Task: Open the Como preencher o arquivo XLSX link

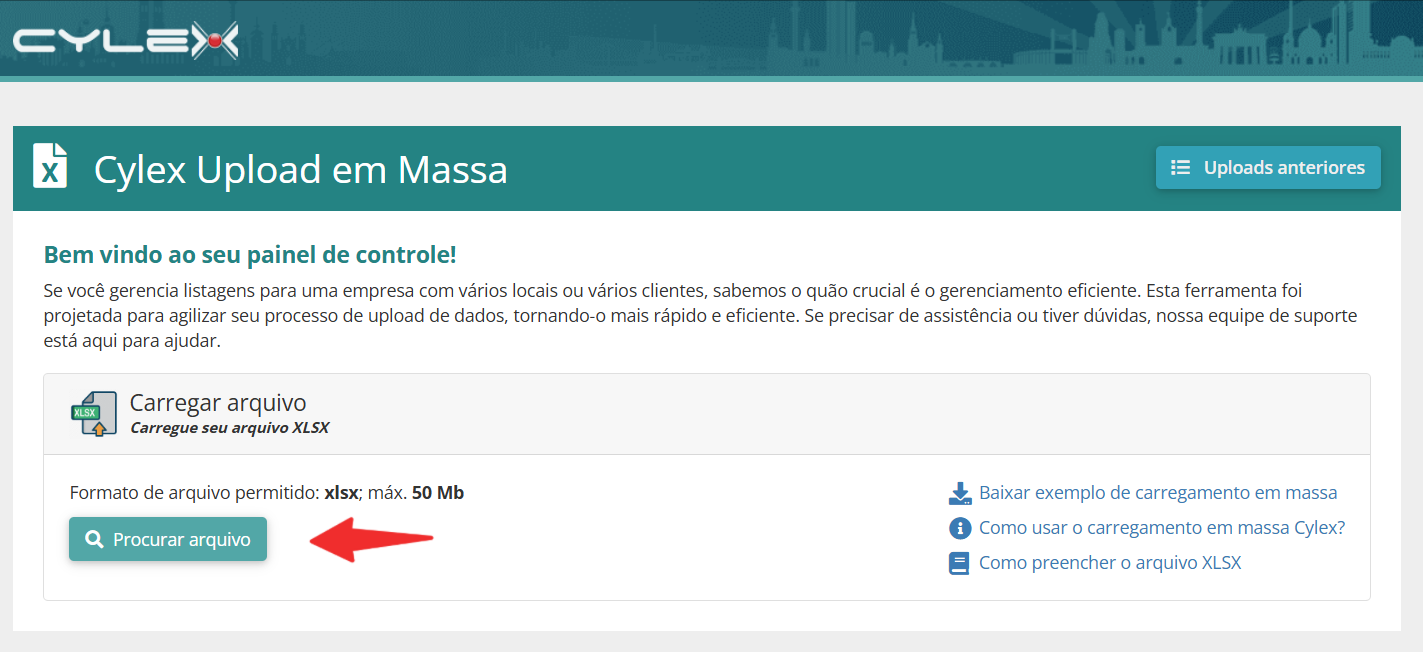Action: click(x=1110, y=563)
